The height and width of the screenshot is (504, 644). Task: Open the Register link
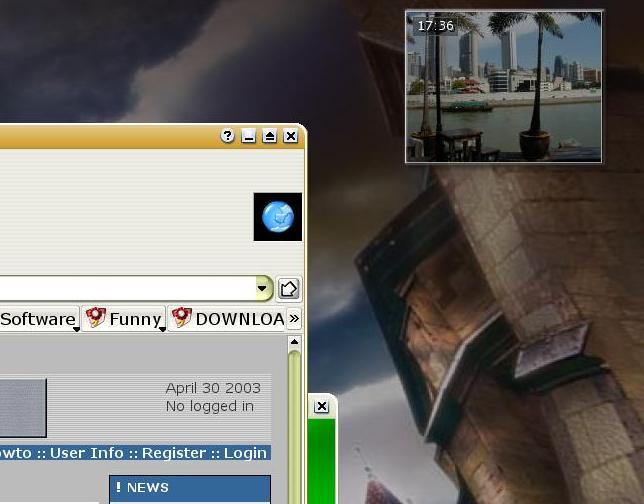click(x=174, y=453)
